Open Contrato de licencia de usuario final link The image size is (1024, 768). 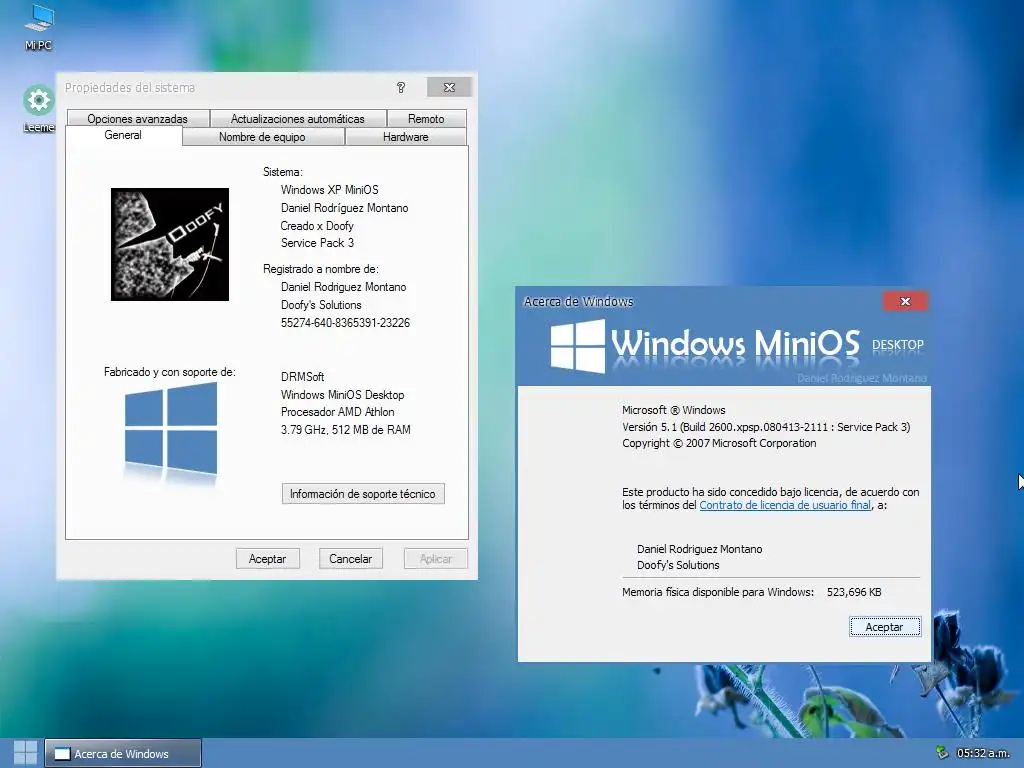785,505
